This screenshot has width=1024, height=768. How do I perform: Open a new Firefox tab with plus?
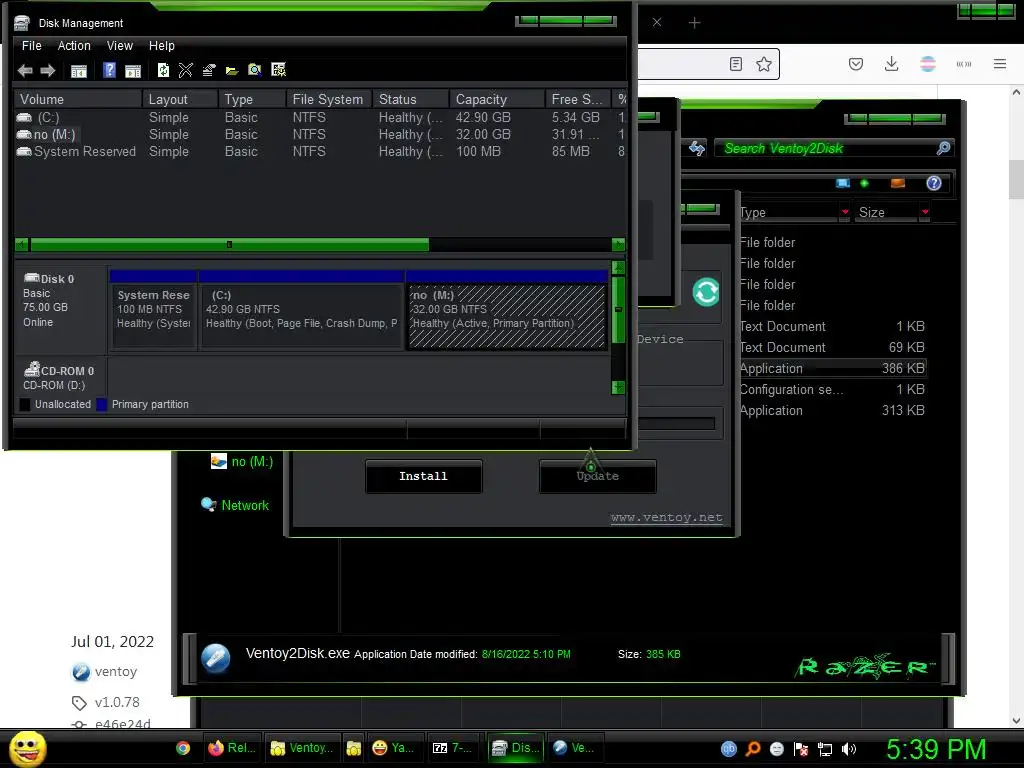(694, 23)
